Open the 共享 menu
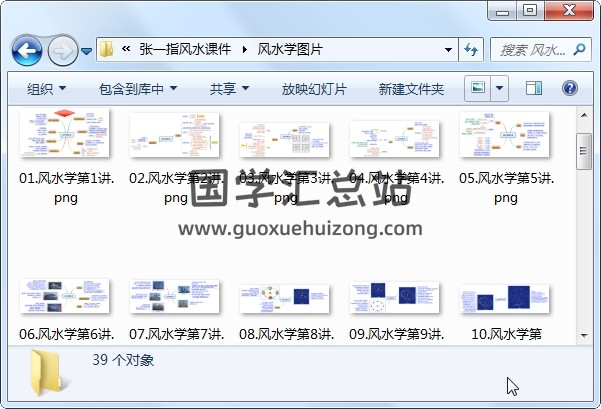 tap(229, 89)
